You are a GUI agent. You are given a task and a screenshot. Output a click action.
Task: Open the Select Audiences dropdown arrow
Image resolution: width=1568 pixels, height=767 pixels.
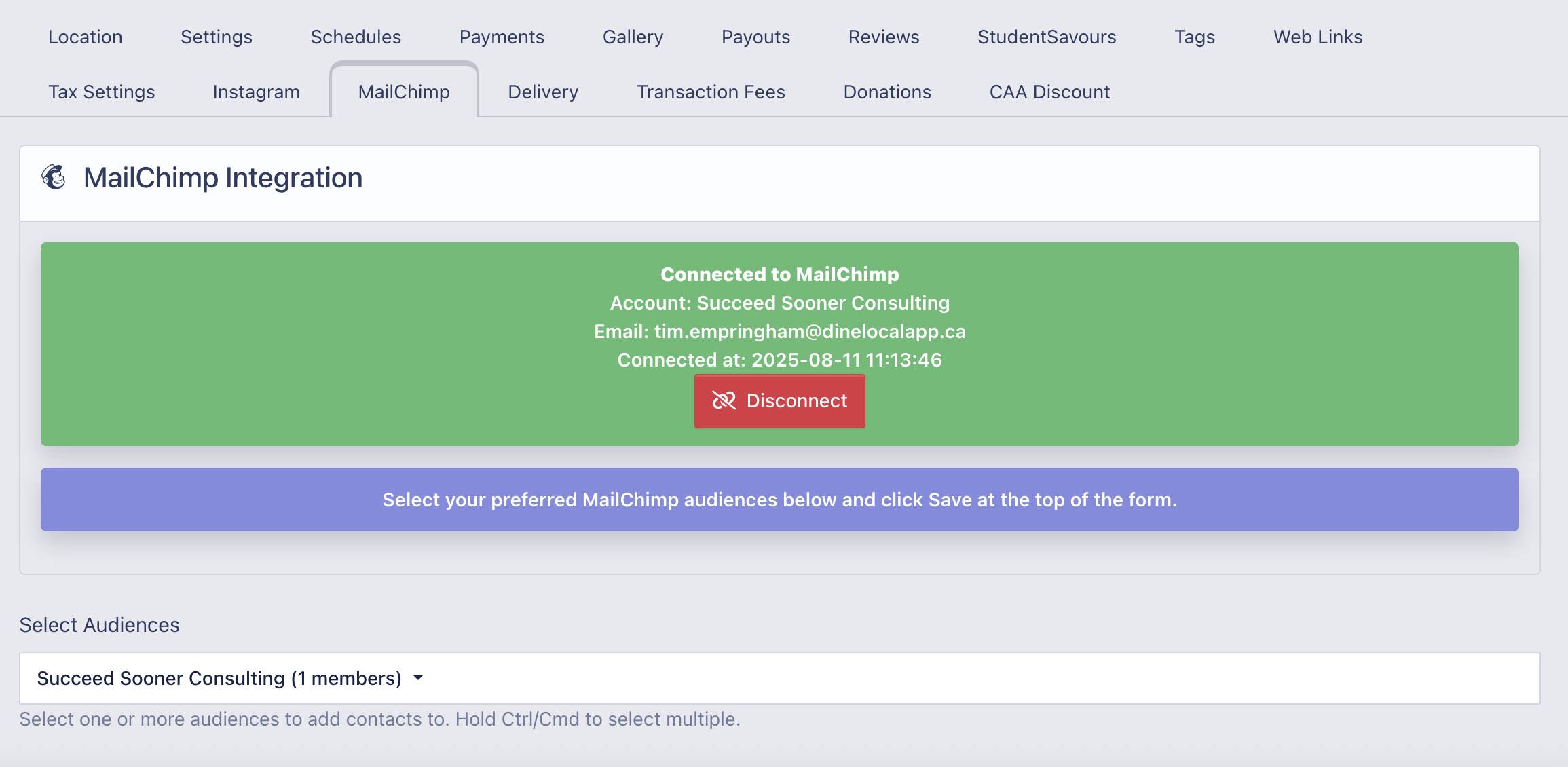pos(418,677)
